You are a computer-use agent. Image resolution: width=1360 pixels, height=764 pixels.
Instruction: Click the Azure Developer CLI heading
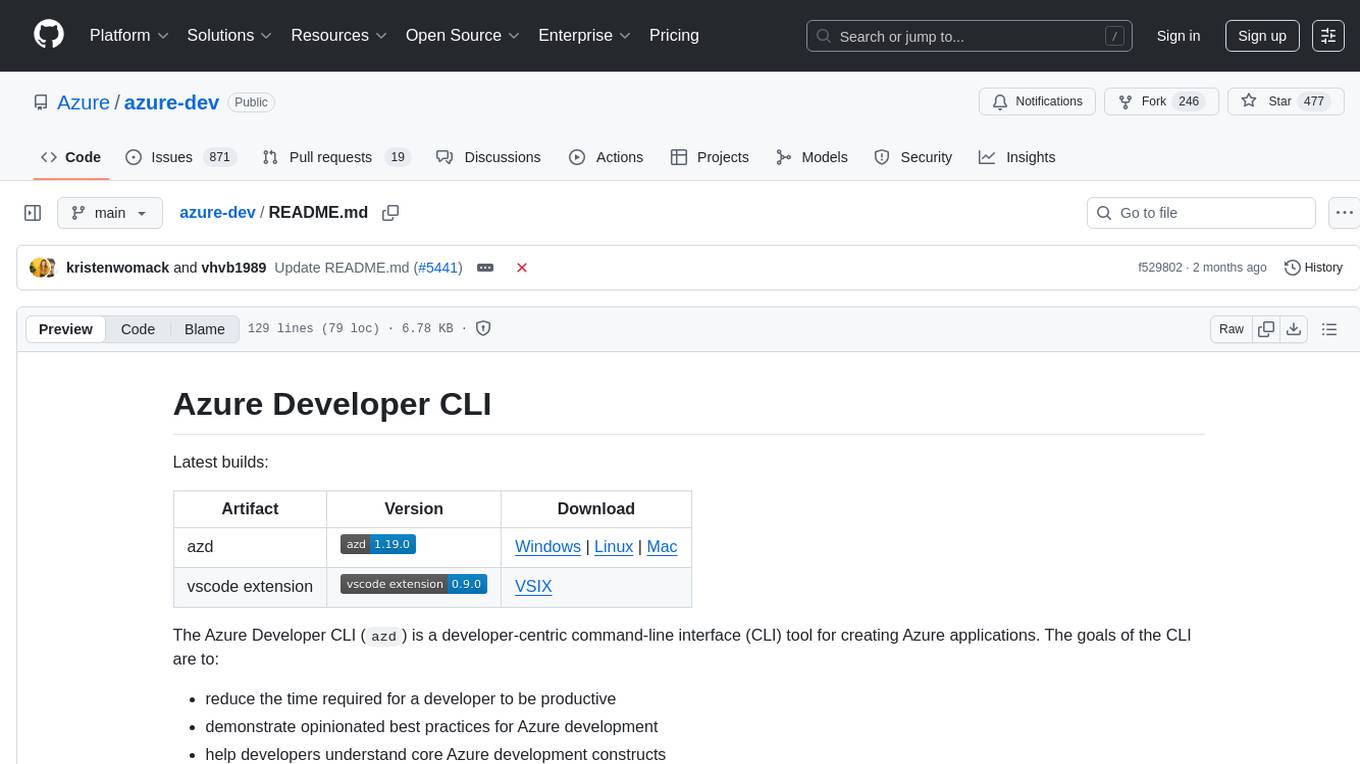coord(332,404)
